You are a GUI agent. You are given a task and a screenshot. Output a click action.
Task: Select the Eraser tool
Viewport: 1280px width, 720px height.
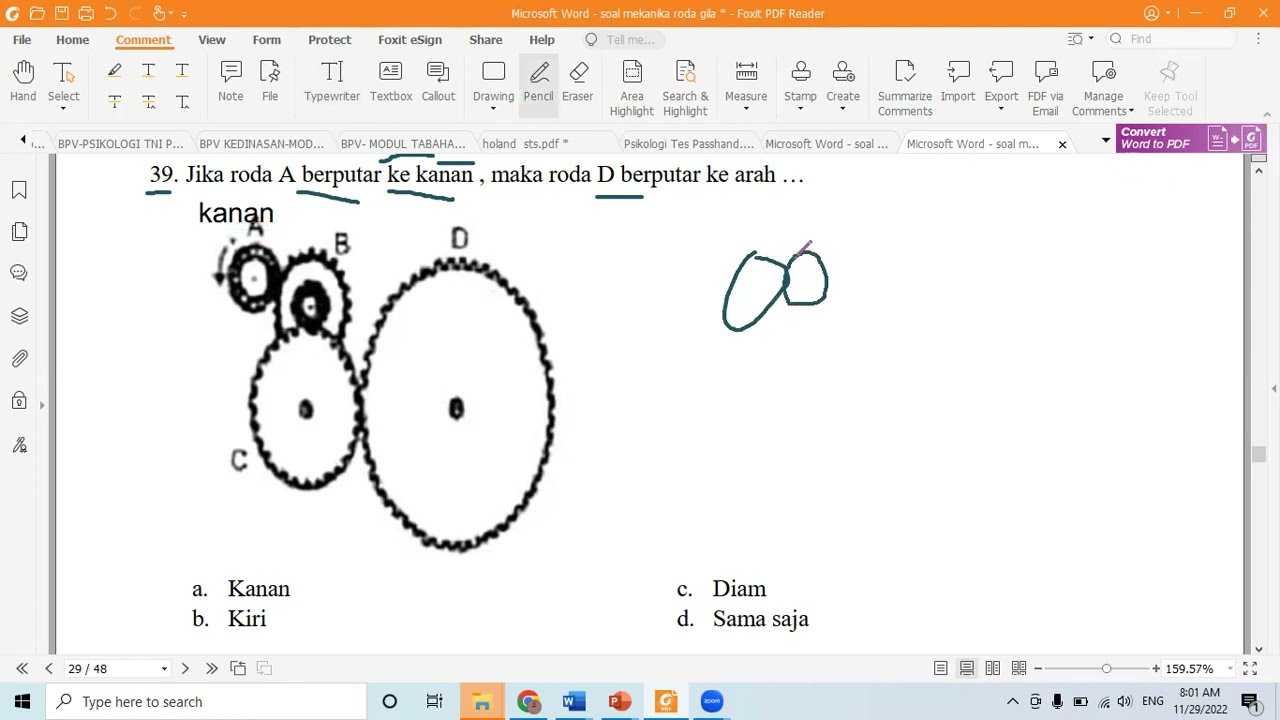click(578, 82)
